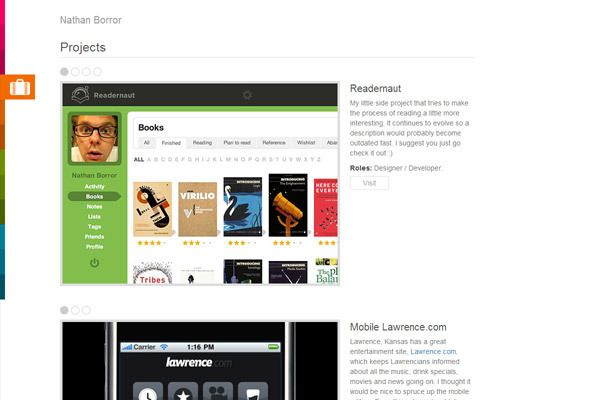
Task: Tap the movie camera icon on the iPhone
Action: pos(218,391)
